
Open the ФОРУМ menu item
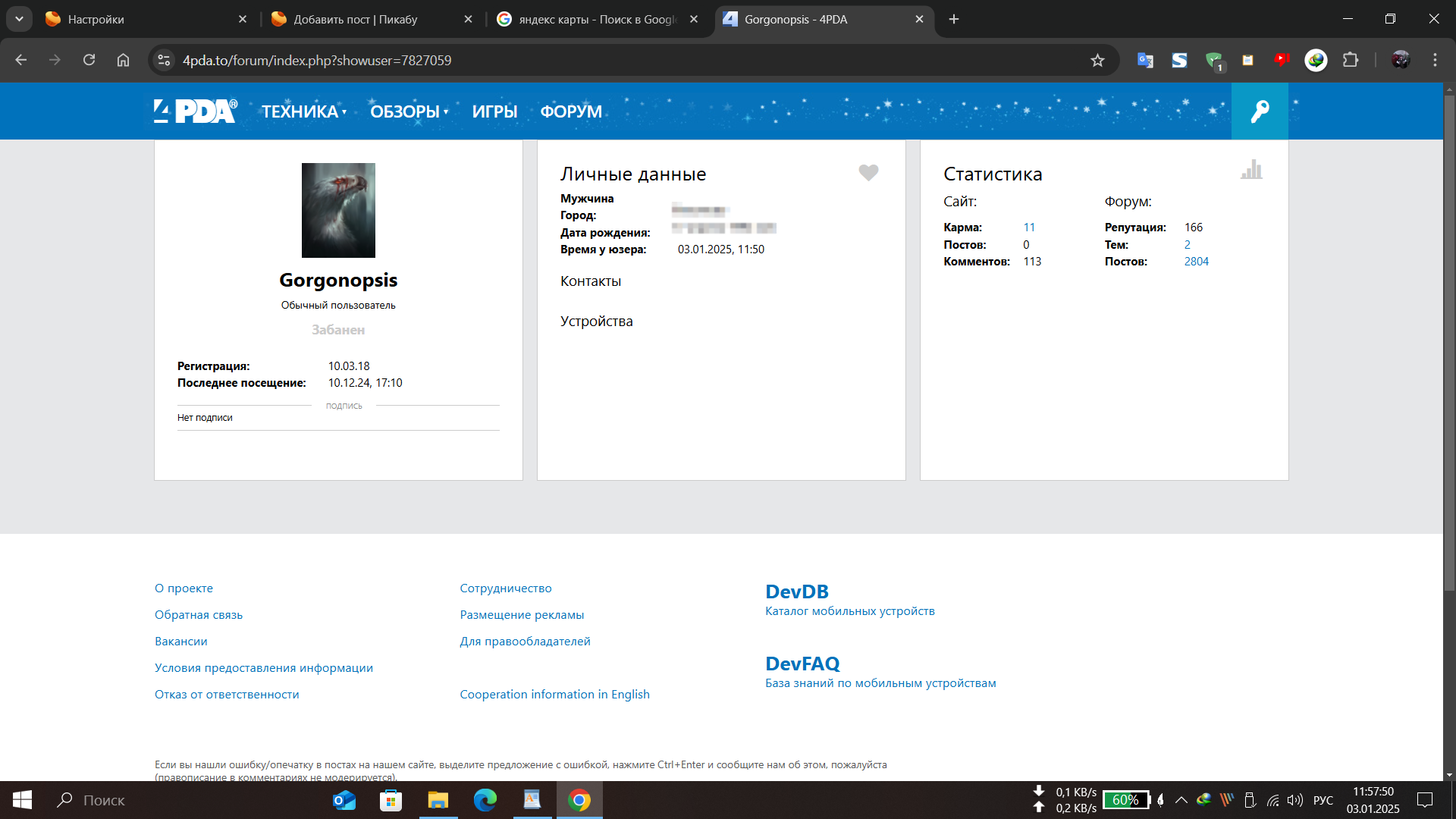pyautogui.click(x=571, y=111)
